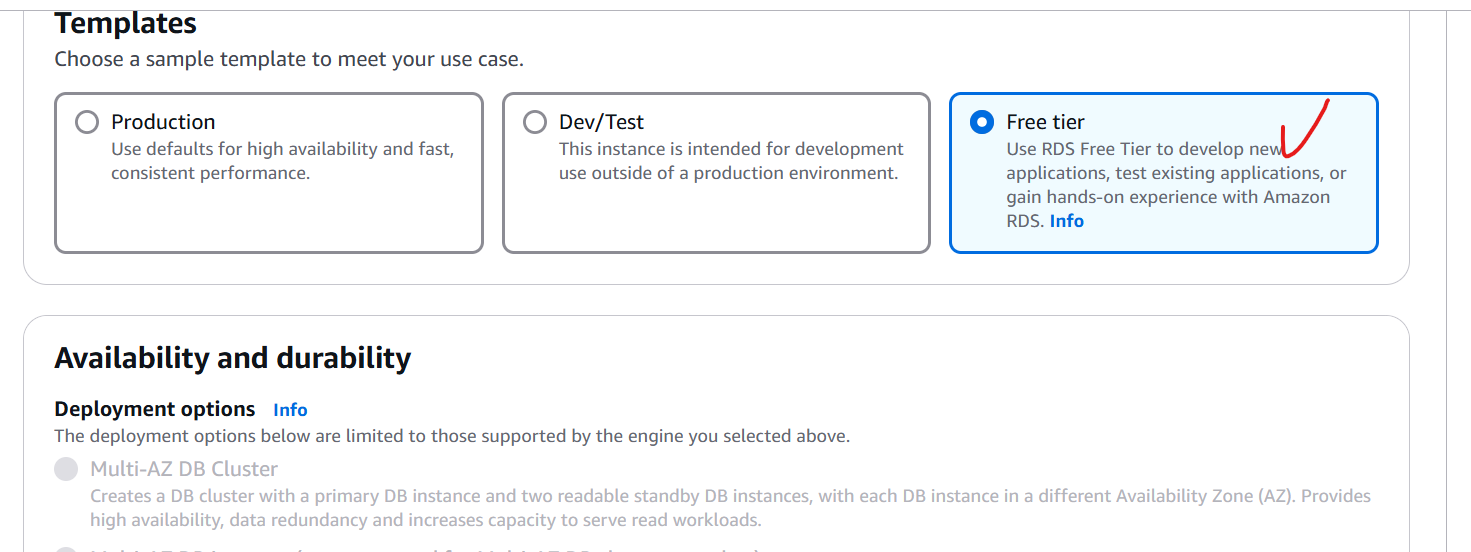This screenshot has height=552, width=1471.
Task: Select the Production template radio button
Action: tap(87, 122)
